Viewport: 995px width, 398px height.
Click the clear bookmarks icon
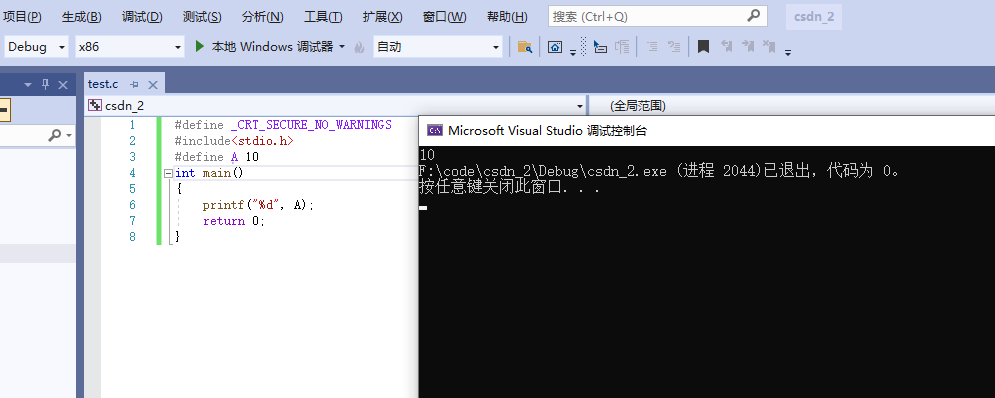tap(769, 46)
